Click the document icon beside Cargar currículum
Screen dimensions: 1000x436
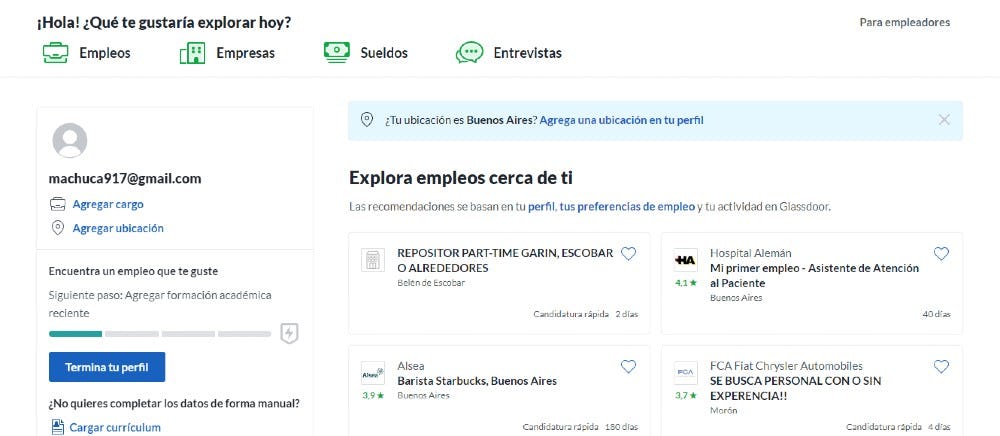click(x=57, y=427)
